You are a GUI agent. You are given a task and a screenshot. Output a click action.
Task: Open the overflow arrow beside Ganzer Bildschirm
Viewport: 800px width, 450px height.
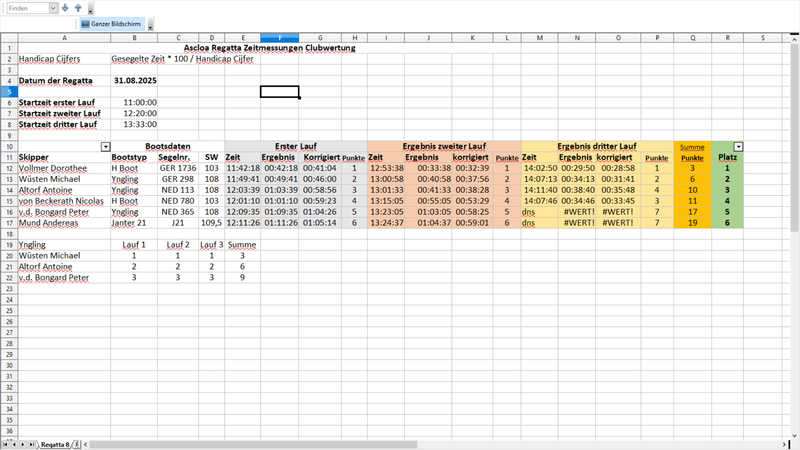(x=150, y=24)
